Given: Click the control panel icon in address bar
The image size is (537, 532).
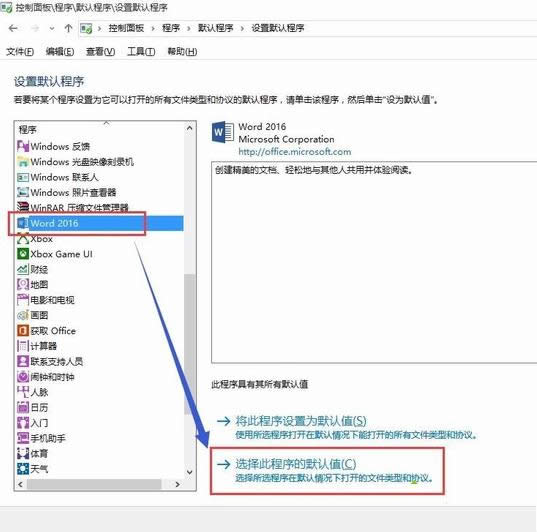Looking at the screenshot, I should pos(86,28).
